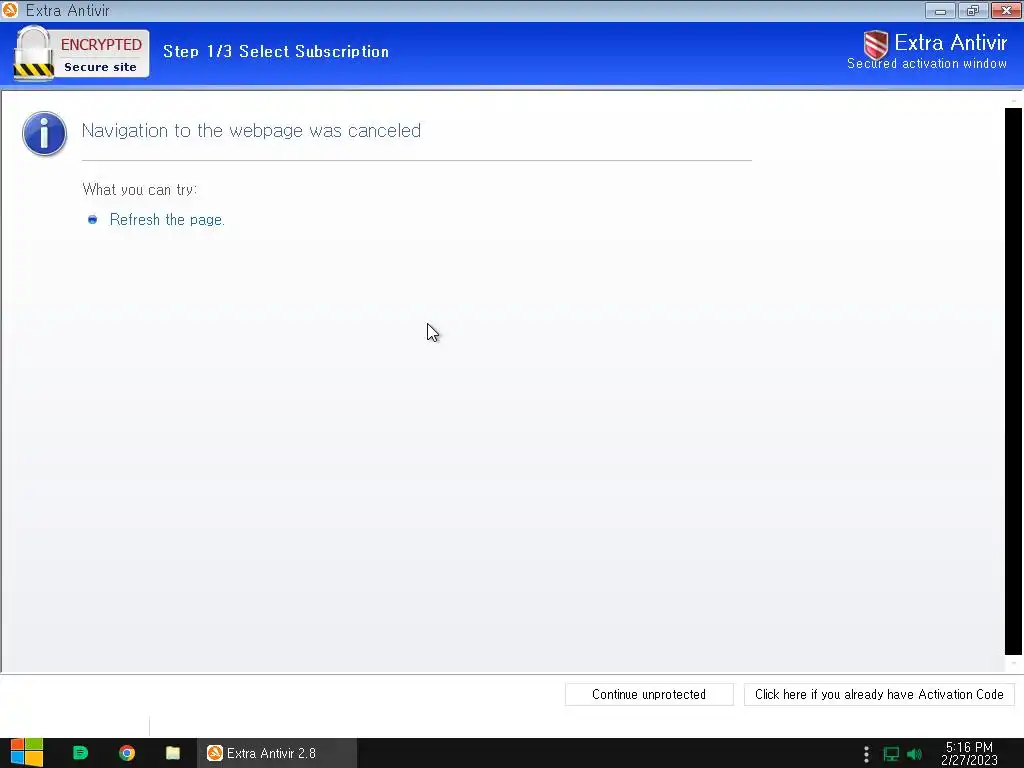Open the taskbar clock showing 5:16 PM
The height and width of the screenshot is (768, 1024).
click(x=969, y=754)
